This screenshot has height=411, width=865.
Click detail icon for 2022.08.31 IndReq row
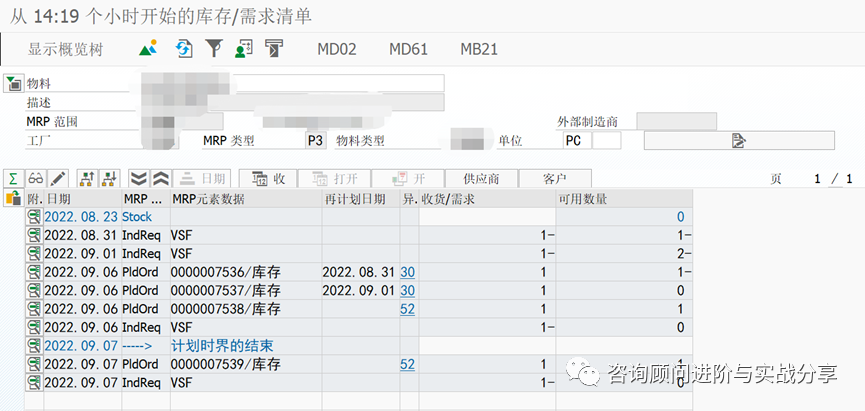click(35, 236)
